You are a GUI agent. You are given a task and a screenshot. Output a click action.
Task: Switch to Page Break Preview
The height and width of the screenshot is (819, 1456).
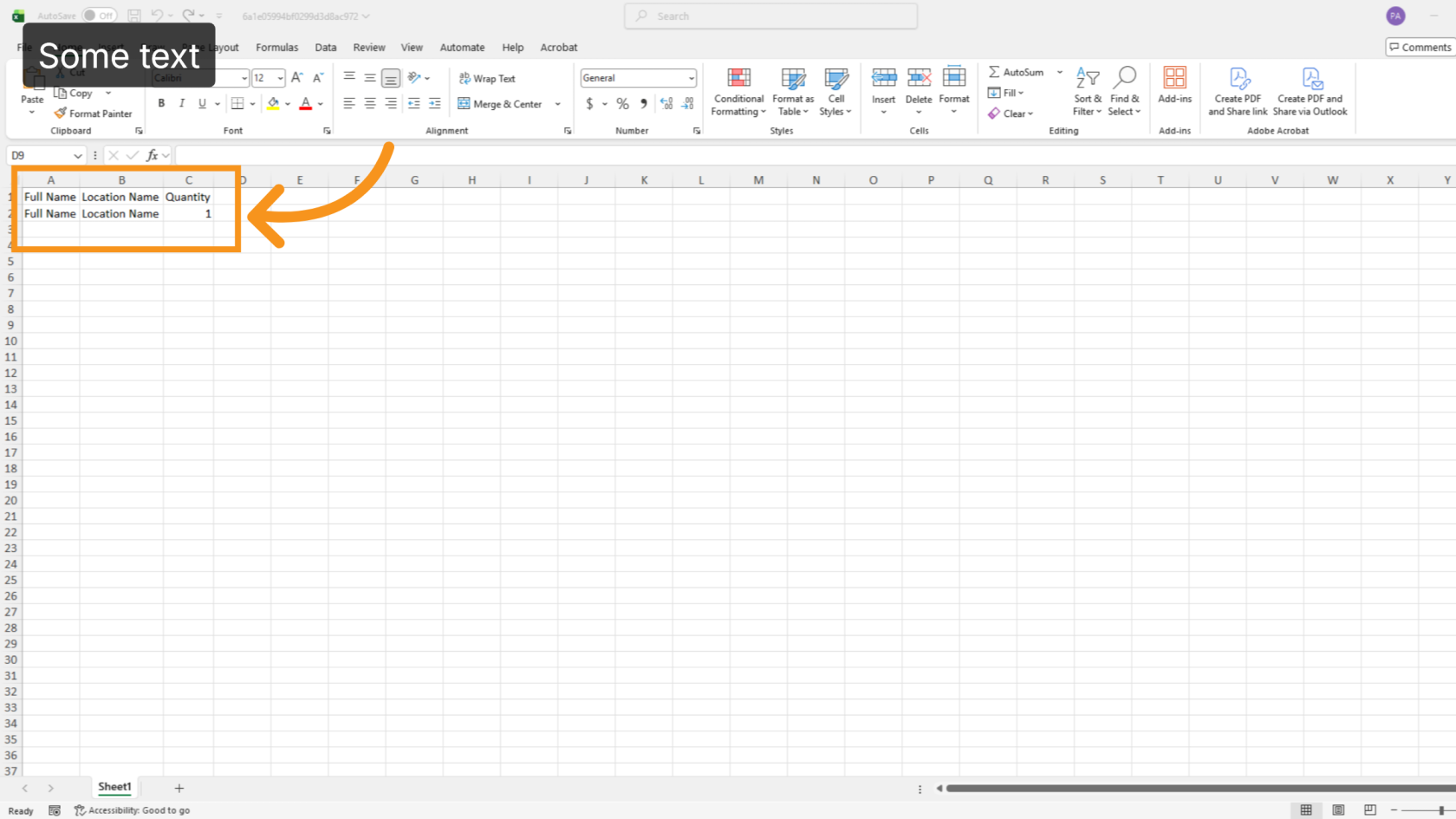tap(1370, 809)
